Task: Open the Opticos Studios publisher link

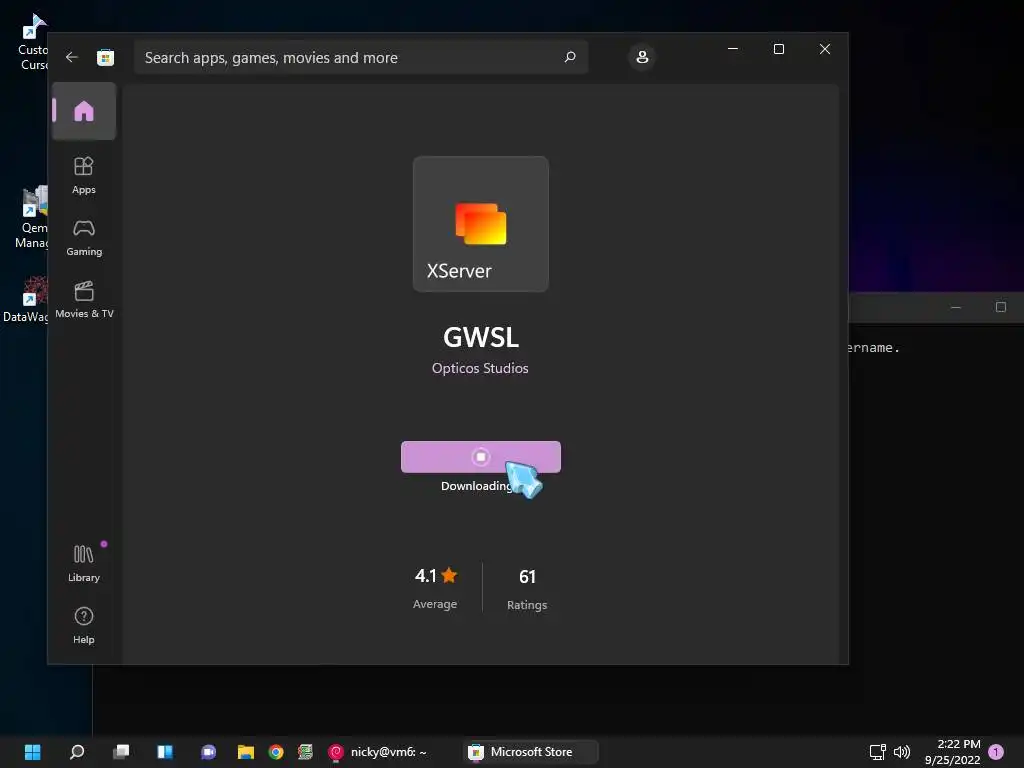Action: 480,368
